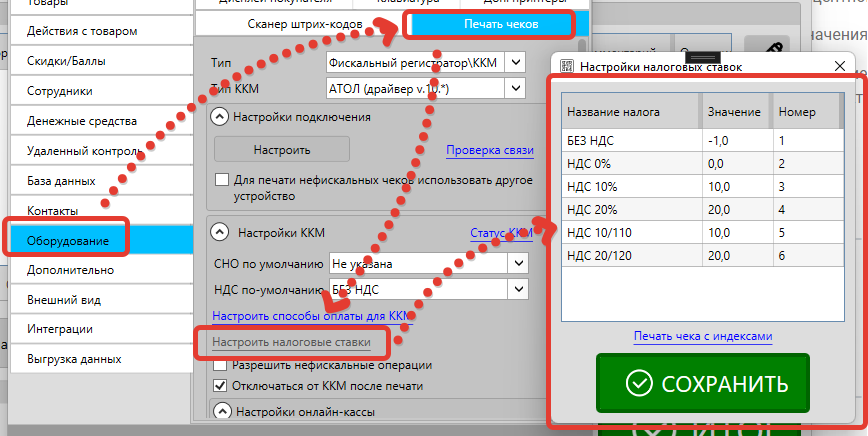The height and width of the screenshot is (436, 868).
Task: Enable using another device for non-fiscal receipts
Action: tap(221, 180)
